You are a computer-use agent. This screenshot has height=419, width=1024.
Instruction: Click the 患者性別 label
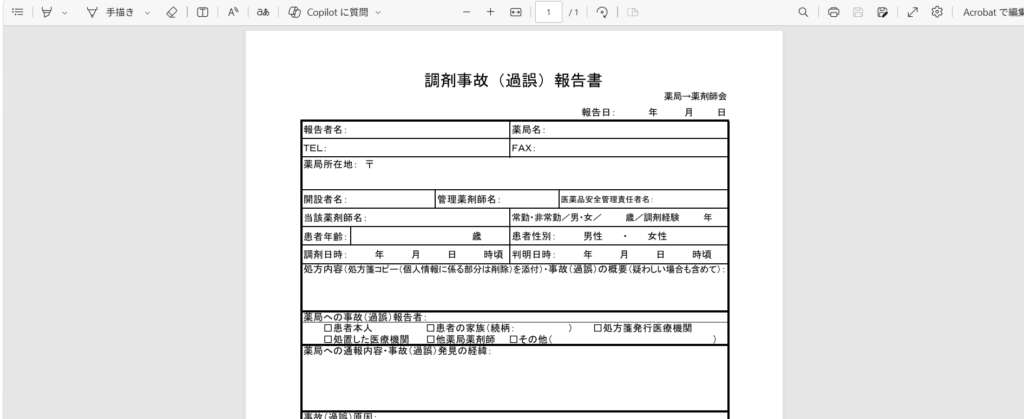[534, 236]
